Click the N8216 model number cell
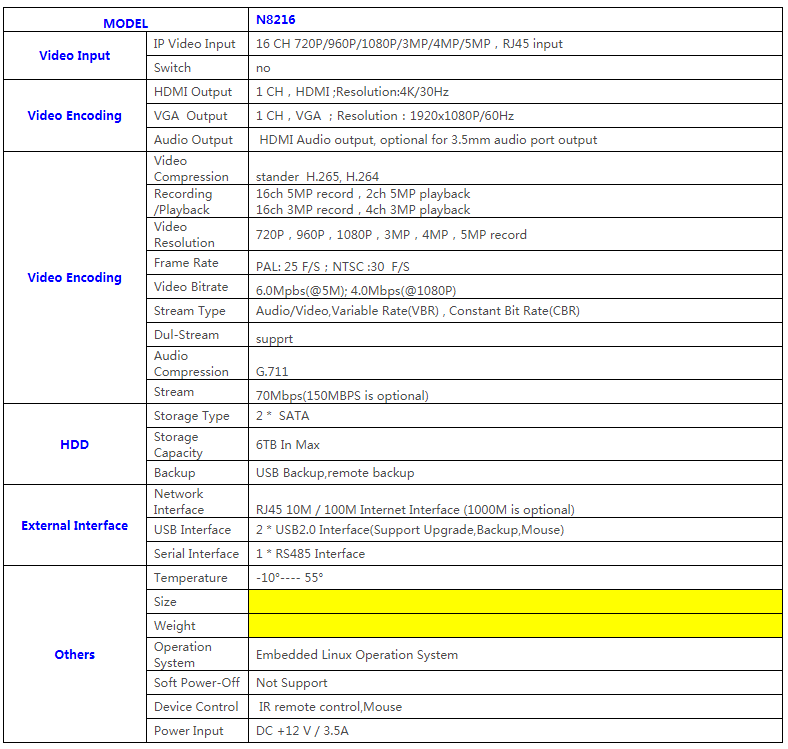Viewport: 788px width, 749px height. (276, 20)
